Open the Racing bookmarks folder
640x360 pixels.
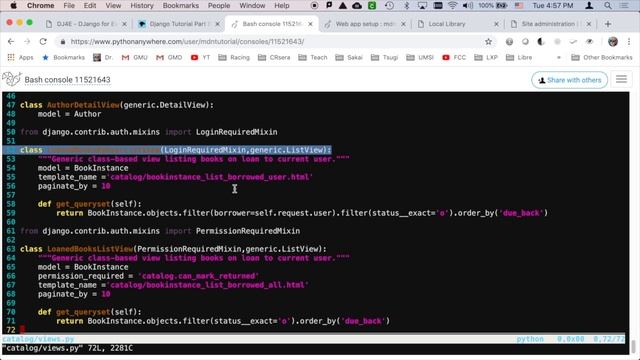(234, 58)
